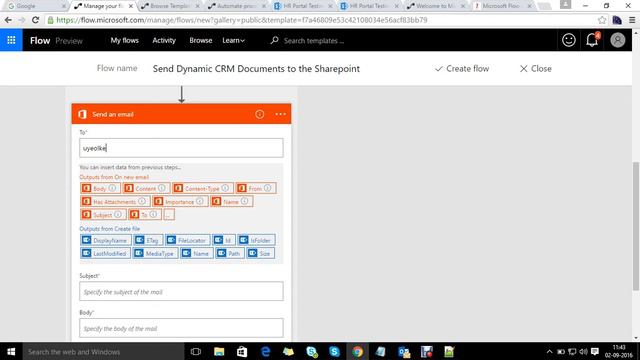Edit the flow name text field
This screenshot has height=360, width=640.
coord(256,69)
